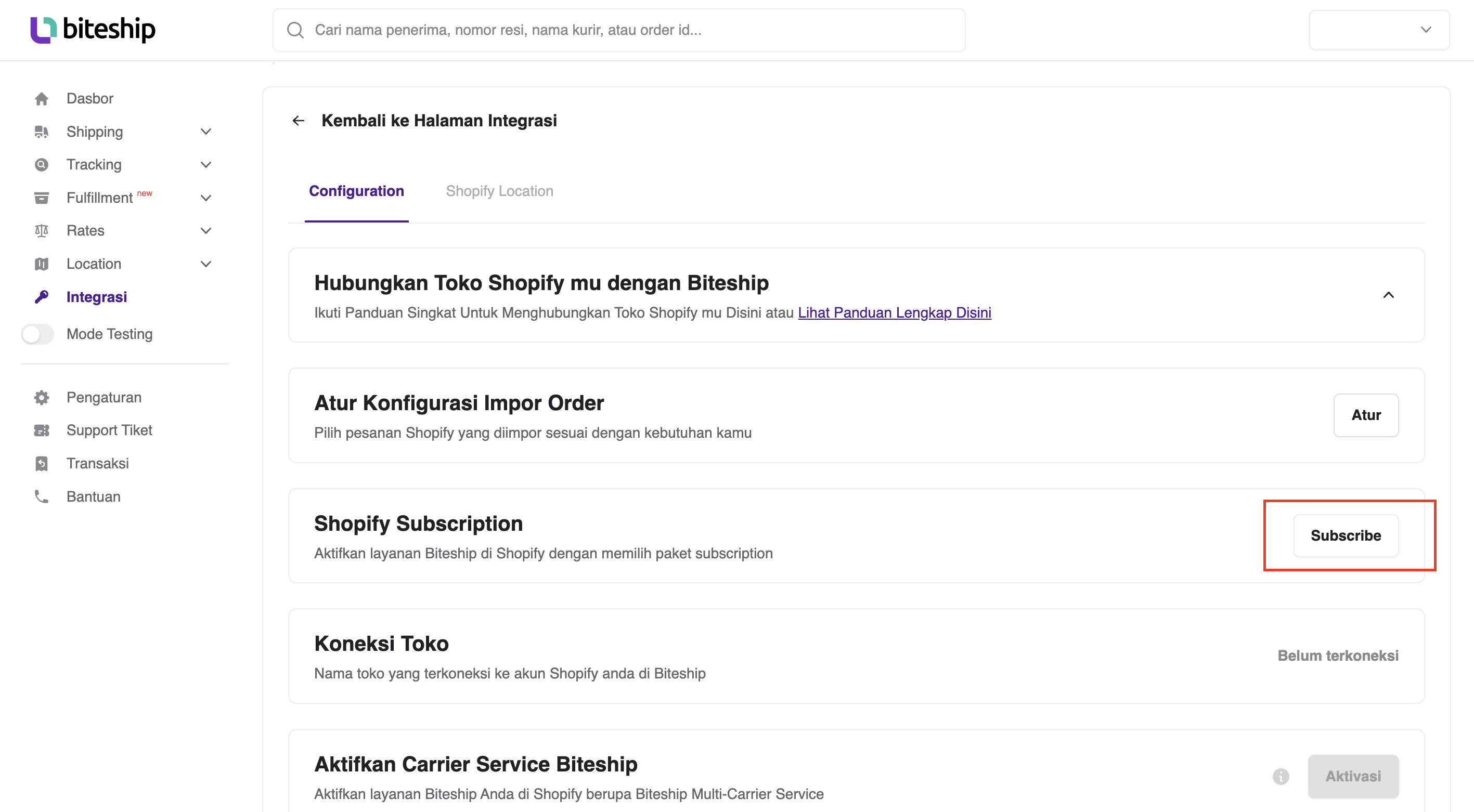Image resolution: width=1474 pixels, height=812 pixels.
Task: Click the Belum terkoneksi status text
Action: (1338, 656)
